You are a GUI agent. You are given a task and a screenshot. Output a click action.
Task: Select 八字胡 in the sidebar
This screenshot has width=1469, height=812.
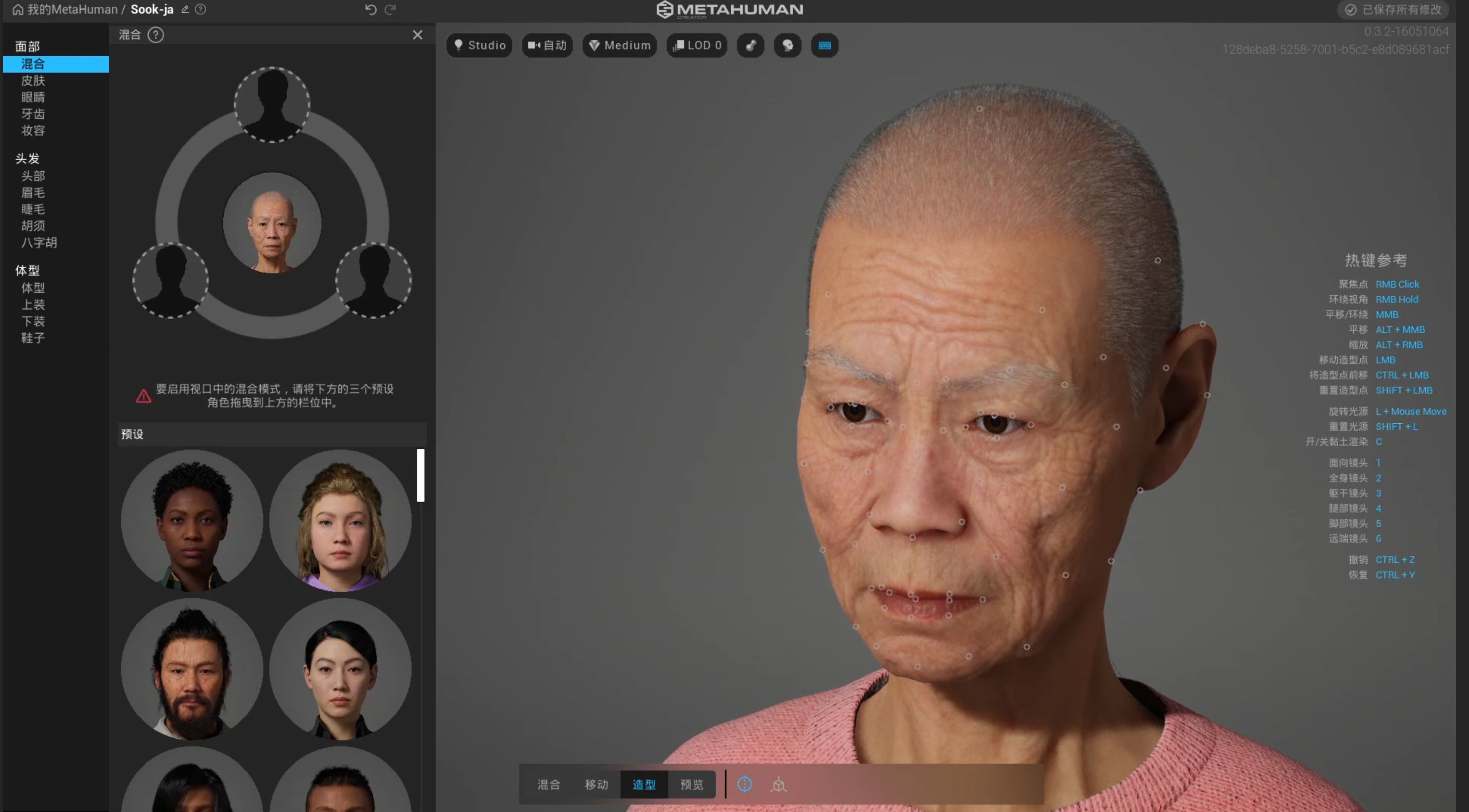(x=39, y=242)
